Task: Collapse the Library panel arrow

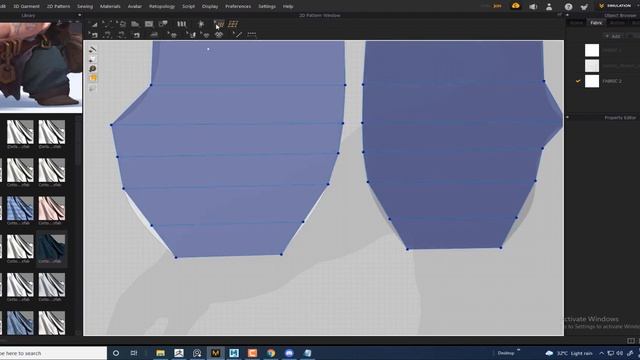Action: click(79, 15)
